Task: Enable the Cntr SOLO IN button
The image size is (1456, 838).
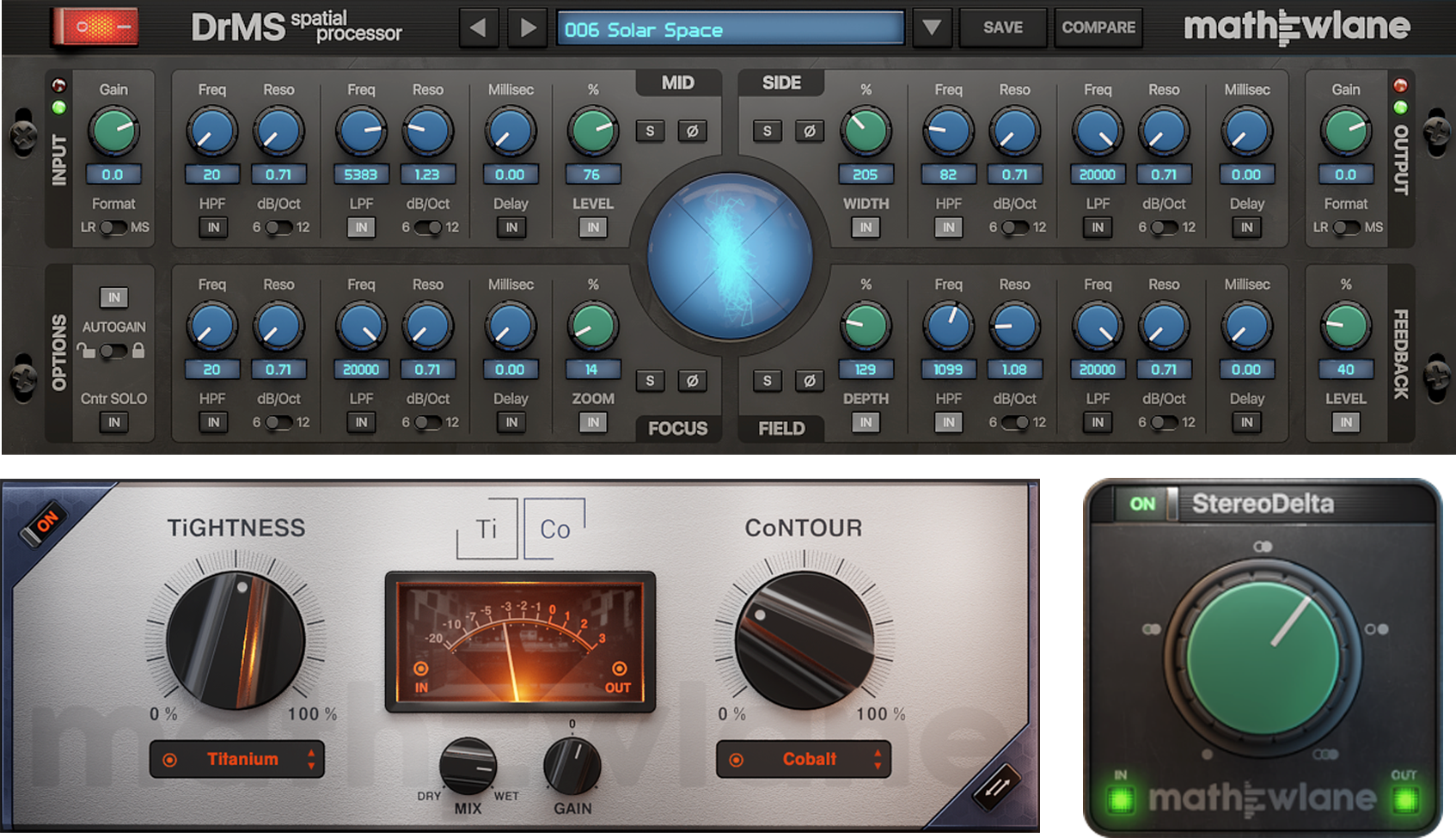Action: [113, 422]
